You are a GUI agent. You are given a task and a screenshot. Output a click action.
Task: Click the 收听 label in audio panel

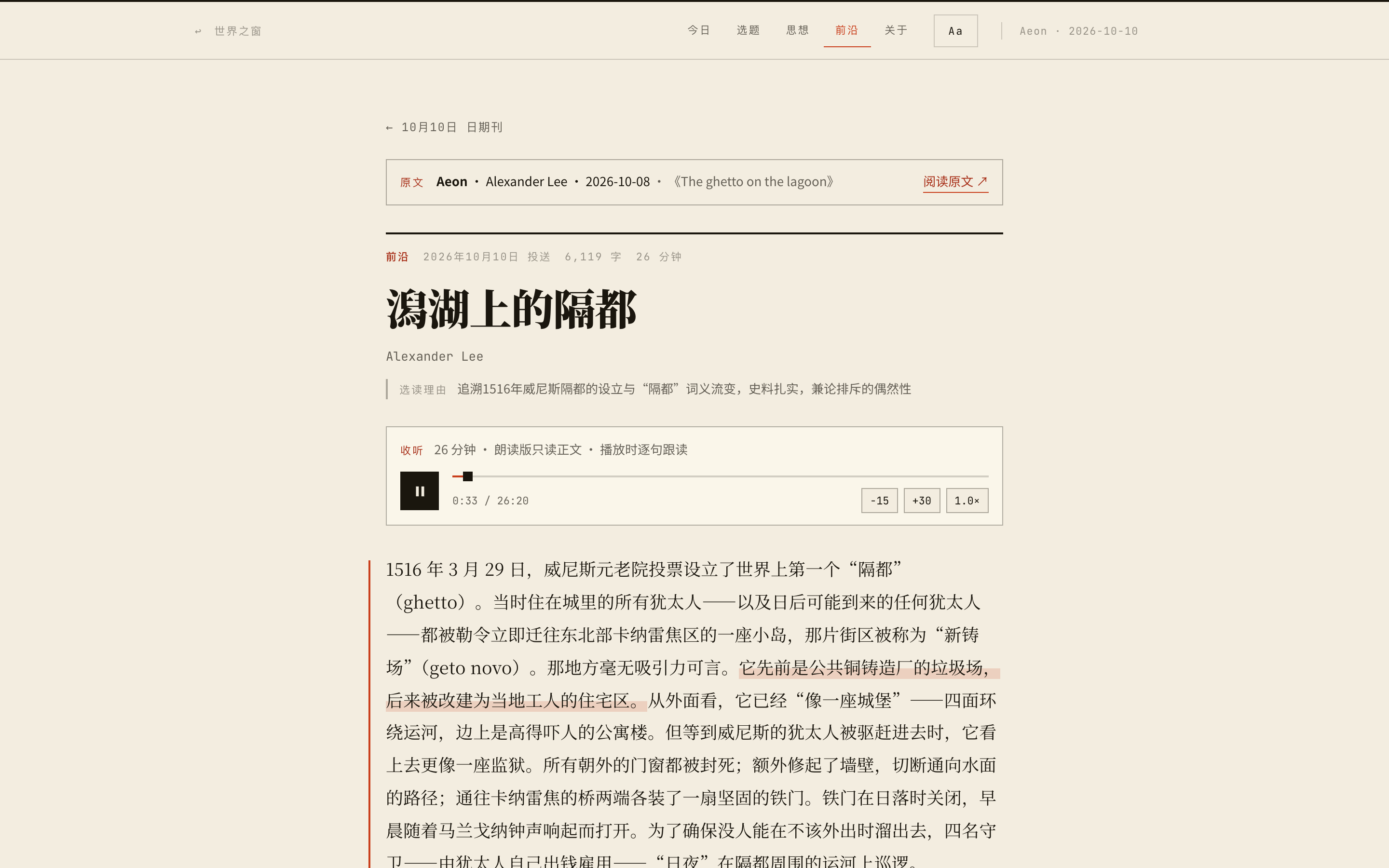coord(411,451)
